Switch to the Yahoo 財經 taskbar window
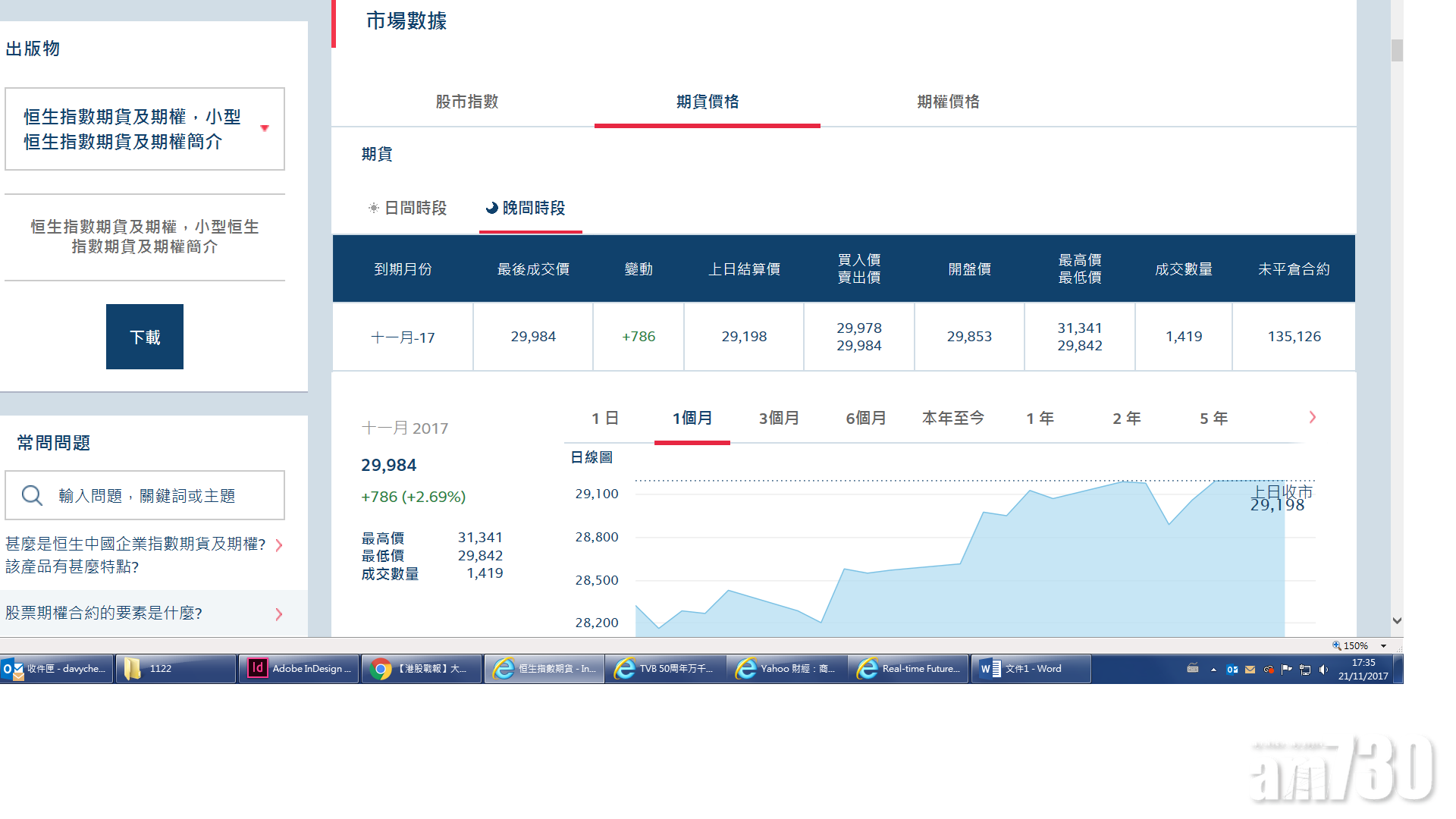The width and height of the screenshot is (1456, 819). click(x=787, y=669)
